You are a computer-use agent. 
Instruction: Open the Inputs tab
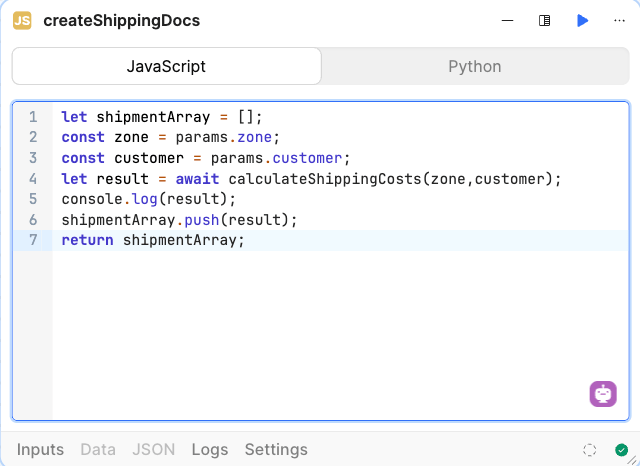point(40,449)
